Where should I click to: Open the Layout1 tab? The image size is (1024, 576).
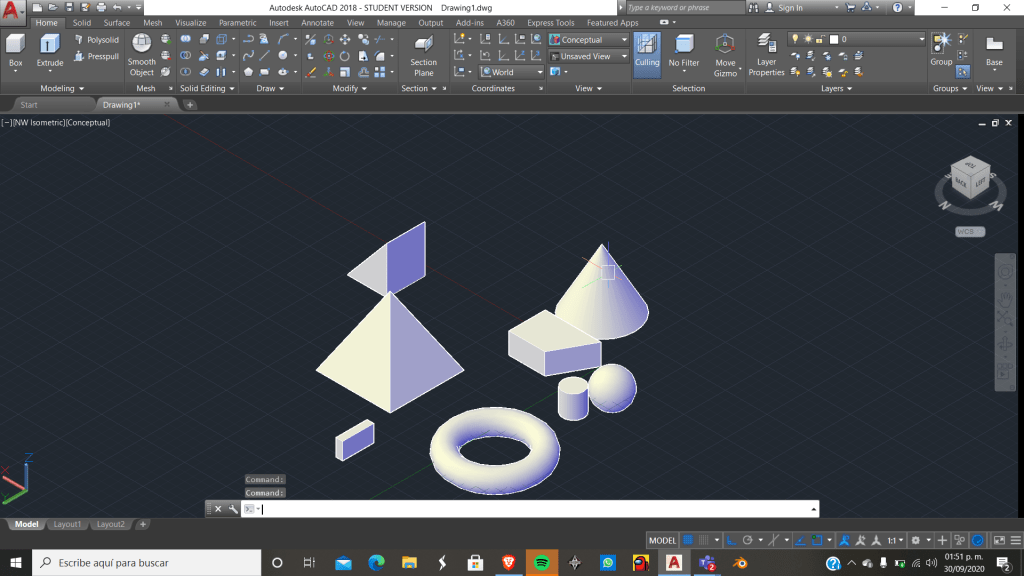67,524
